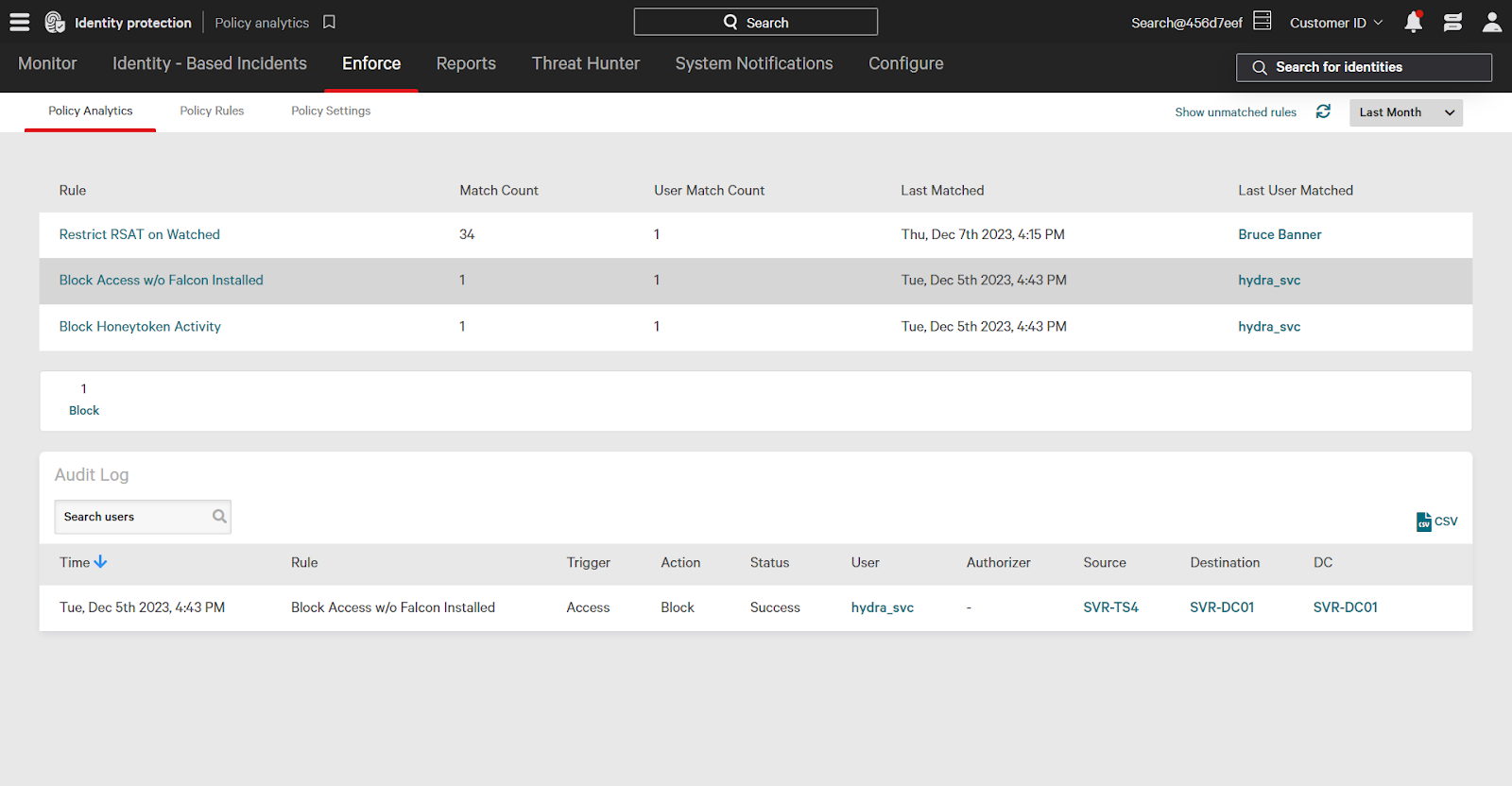Click the top Search bar
Screen dimensions: 1512x786
(x=756, y=22)
